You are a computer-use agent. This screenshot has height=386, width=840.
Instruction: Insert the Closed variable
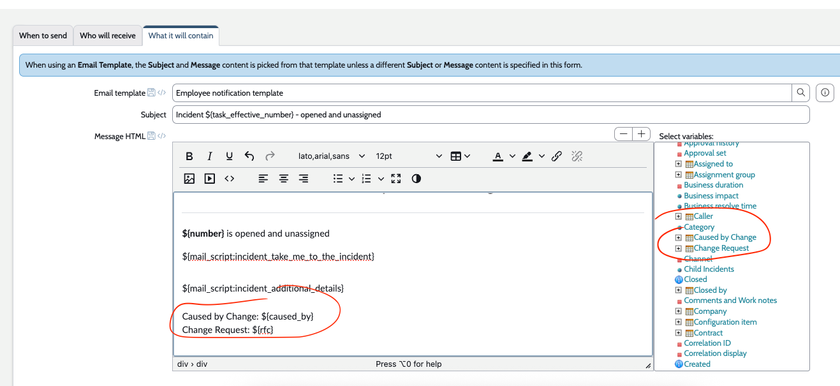tap(695, 279)
